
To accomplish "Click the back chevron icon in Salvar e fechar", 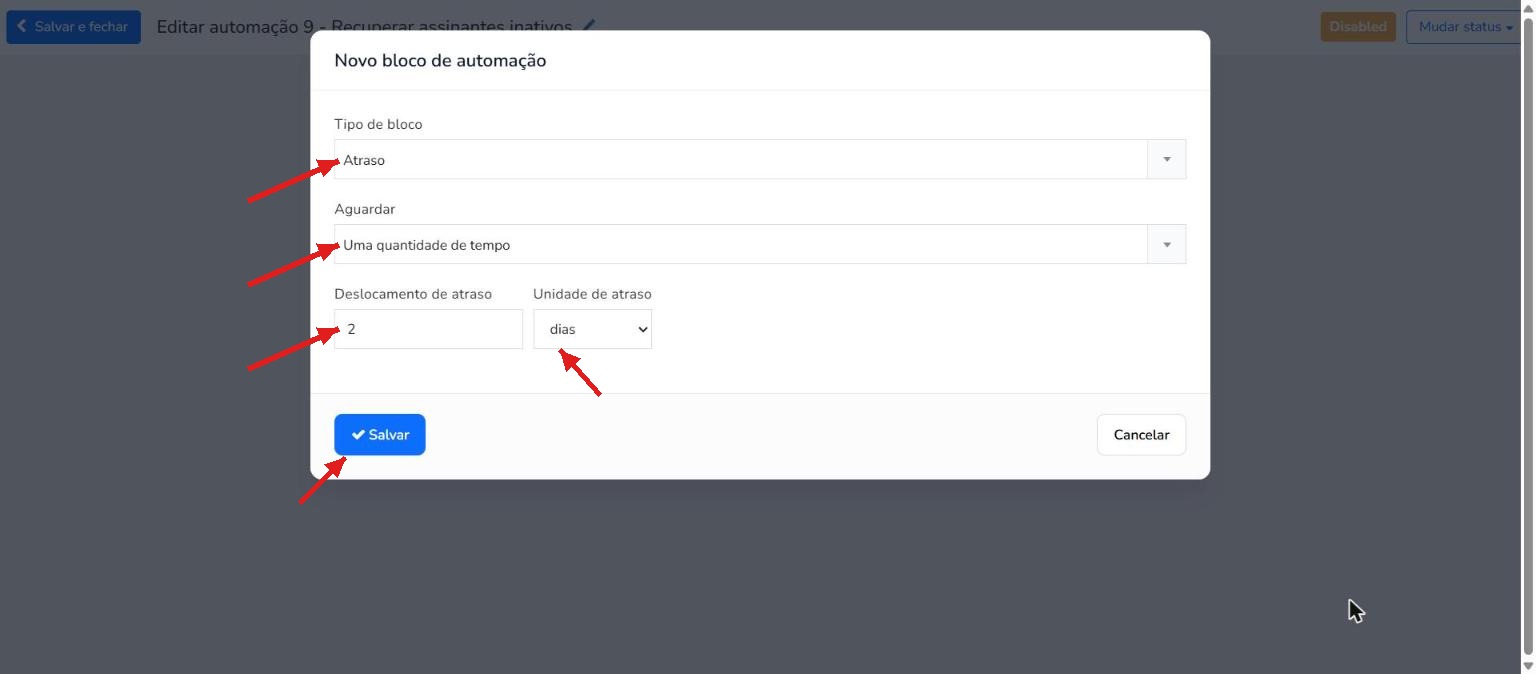I will [22, 26].
